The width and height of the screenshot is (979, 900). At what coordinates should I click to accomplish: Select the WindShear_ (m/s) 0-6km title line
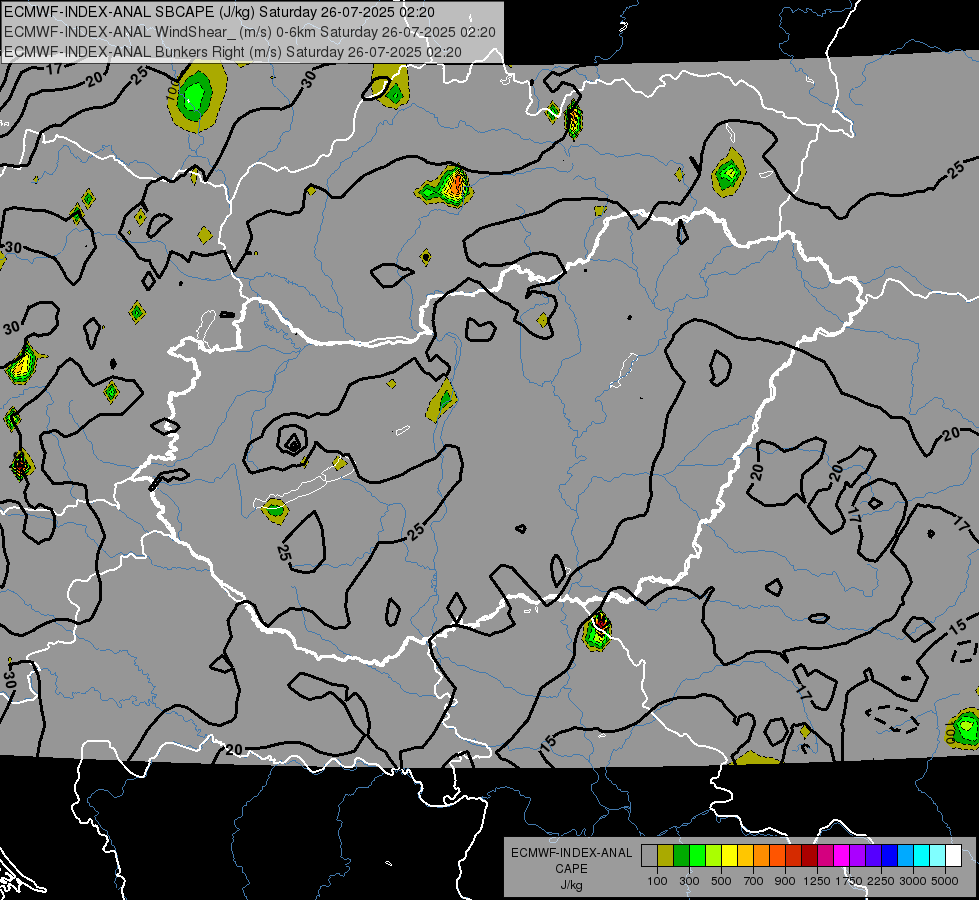click(x=250, y=32)
